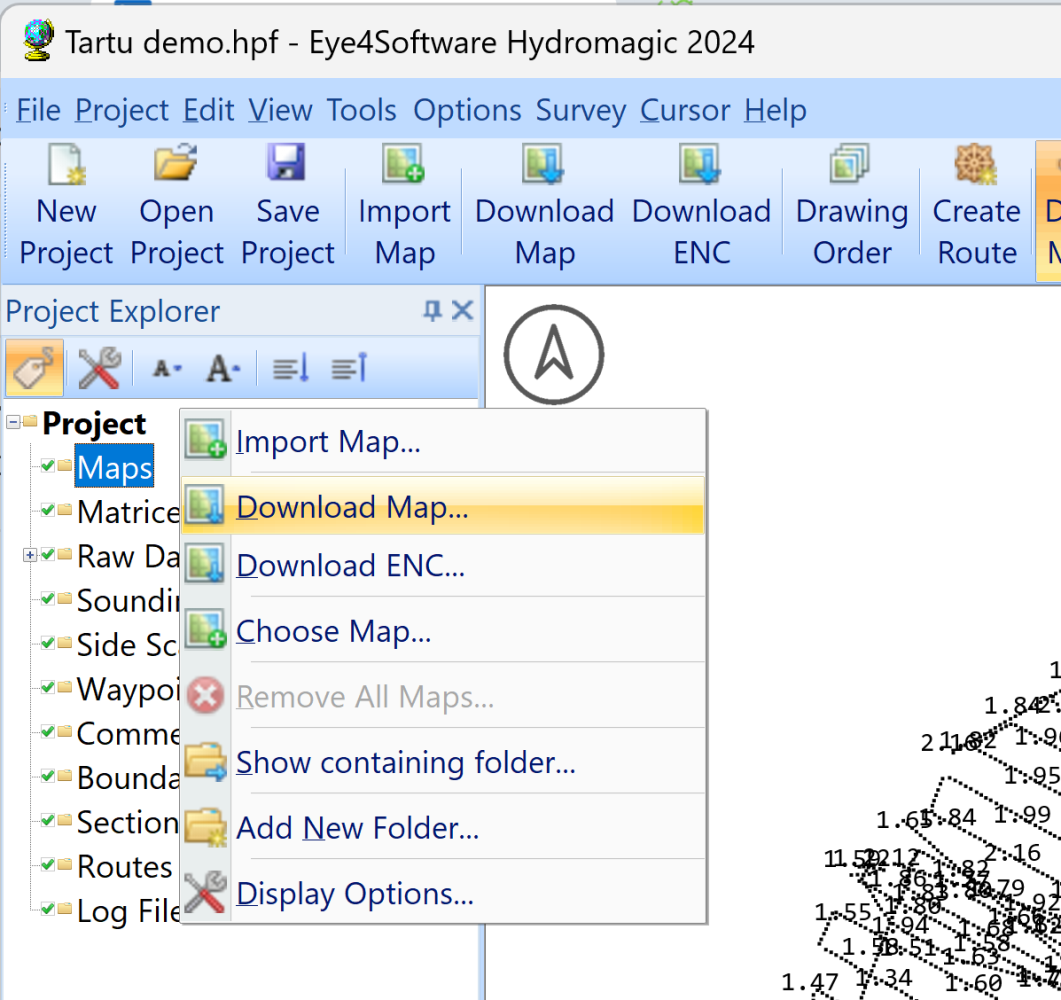Uncheck the Raw Data folder checkbox
The width and height of the screenshot is (1061, 1000).
(x=47, y=555)
